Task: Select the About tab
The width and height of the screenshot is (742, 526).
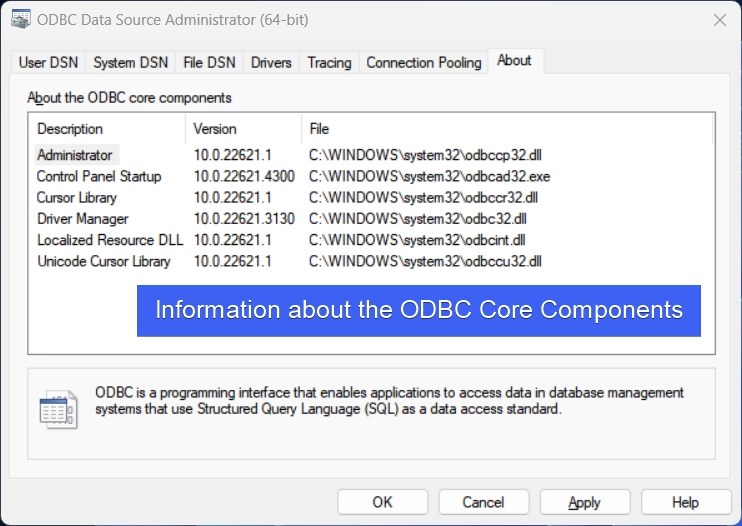Action: (514, 61)
